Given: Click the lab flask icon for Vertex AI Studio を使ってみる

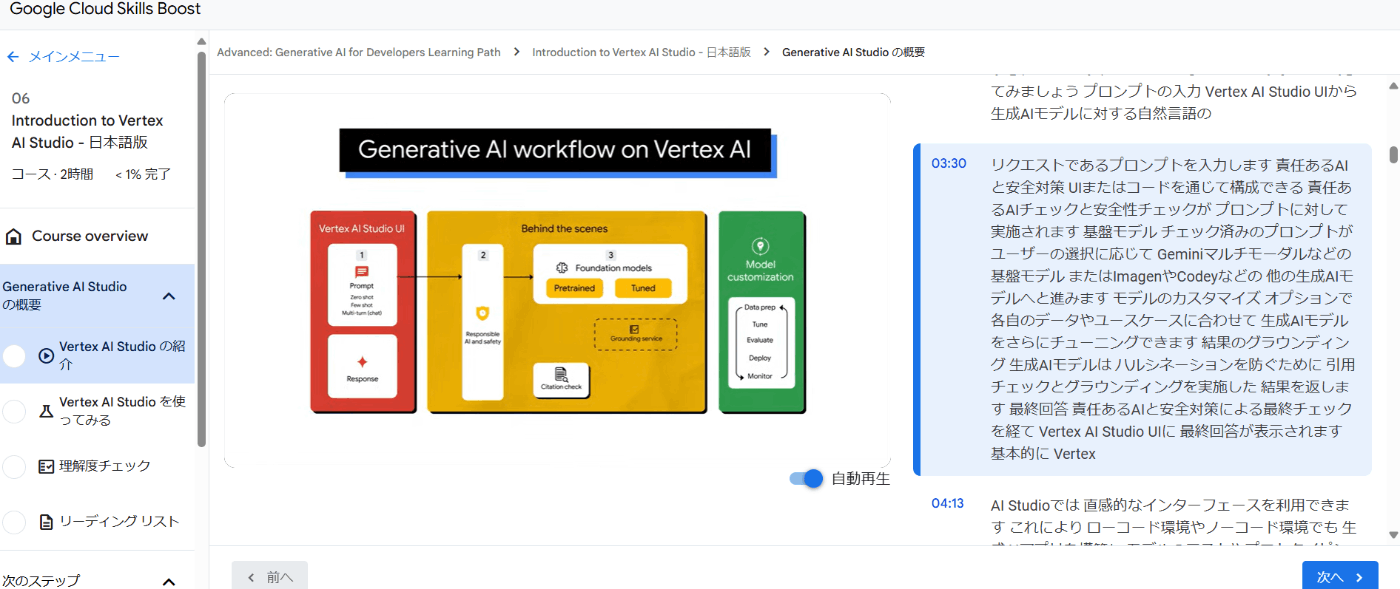Looking at the screenshot, I should click(46, 411).
